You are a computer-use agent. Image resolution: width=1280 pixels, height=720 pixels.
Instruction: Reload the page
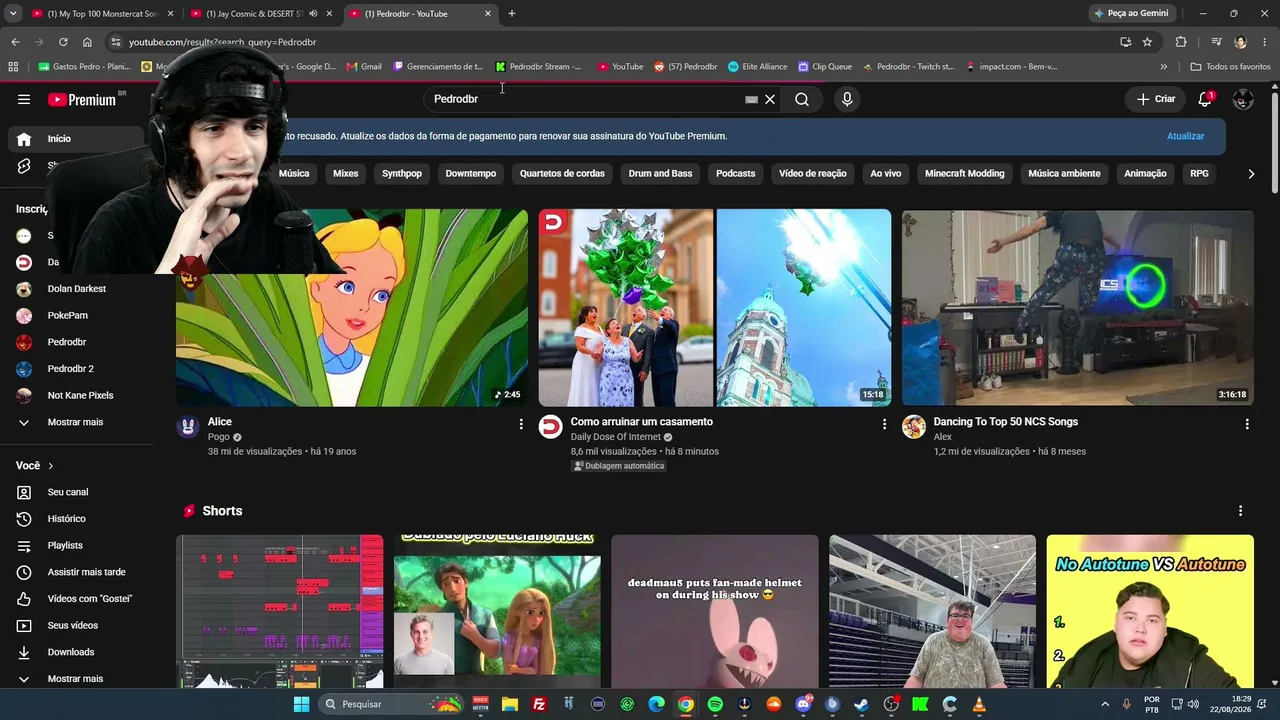[63, 42]
